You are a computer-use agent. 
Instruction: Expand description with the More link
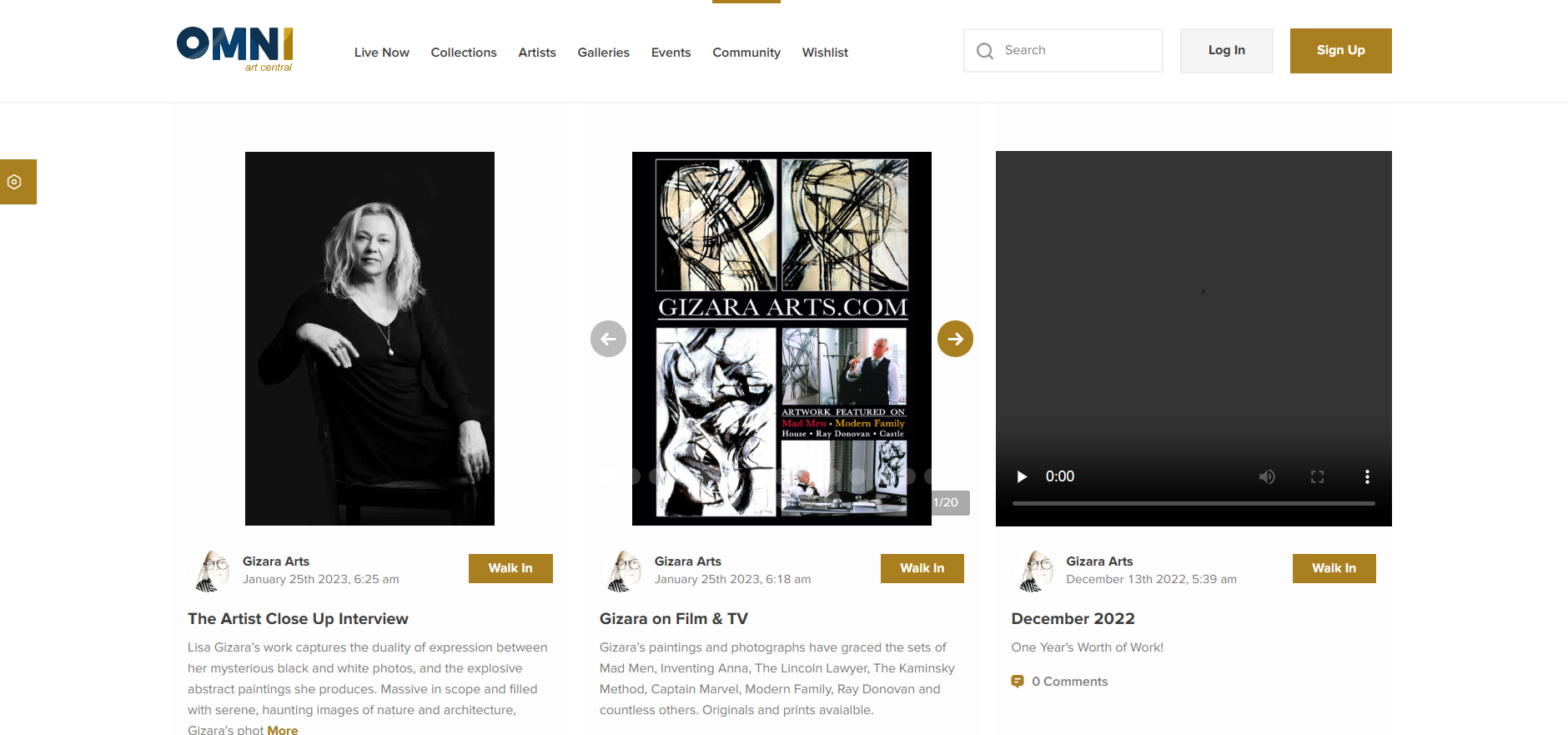(x=283, y=729)
